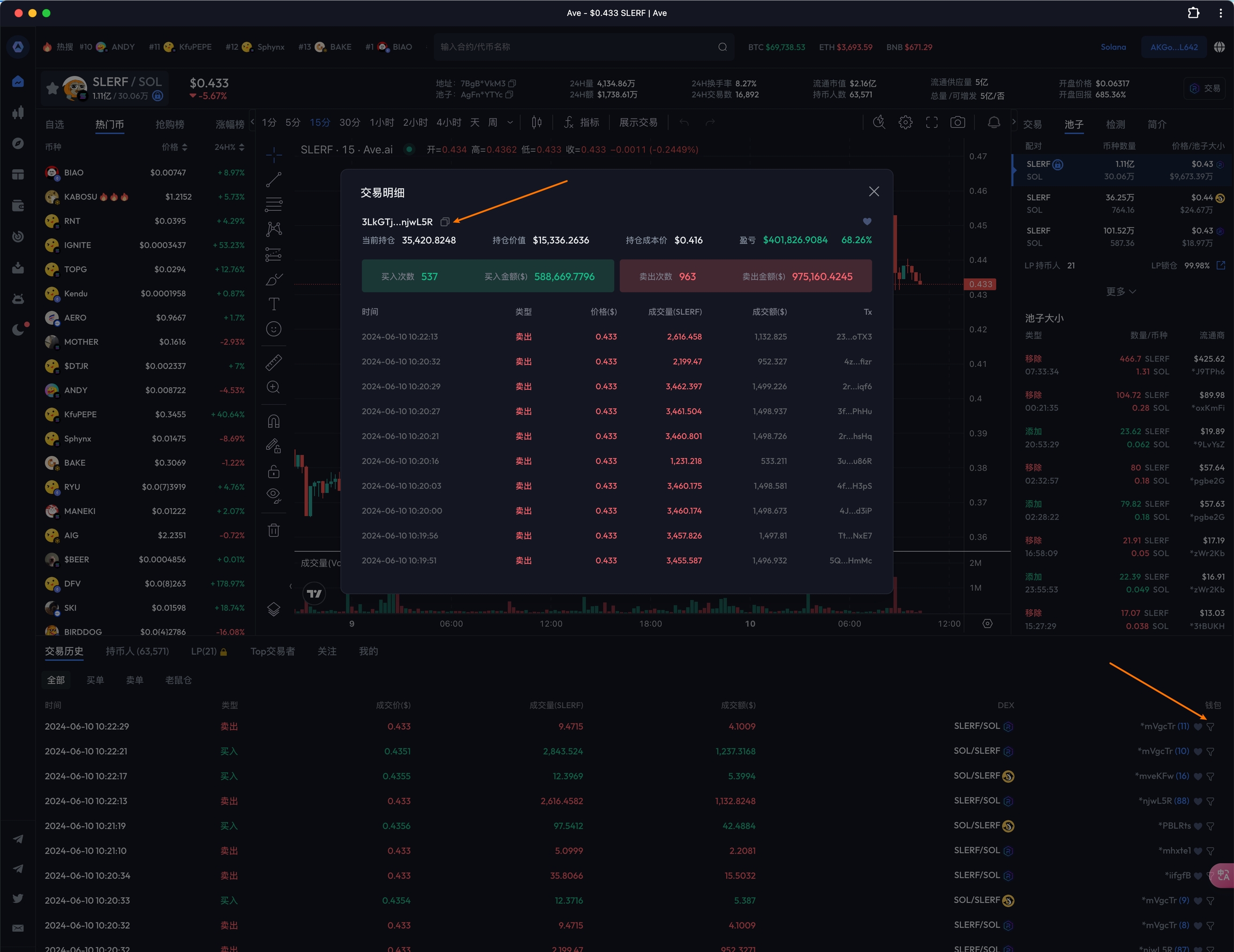The height and width of the screenshot is (952, 1234).
Task: Take a chart snapshot with the camera icon
Action: coord(958,123)
